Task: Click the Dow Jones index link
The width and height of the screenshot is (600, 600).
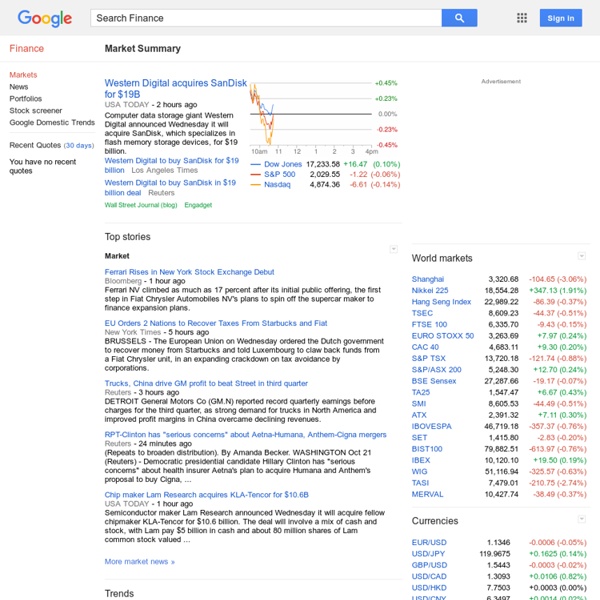Action: (282, 163)
